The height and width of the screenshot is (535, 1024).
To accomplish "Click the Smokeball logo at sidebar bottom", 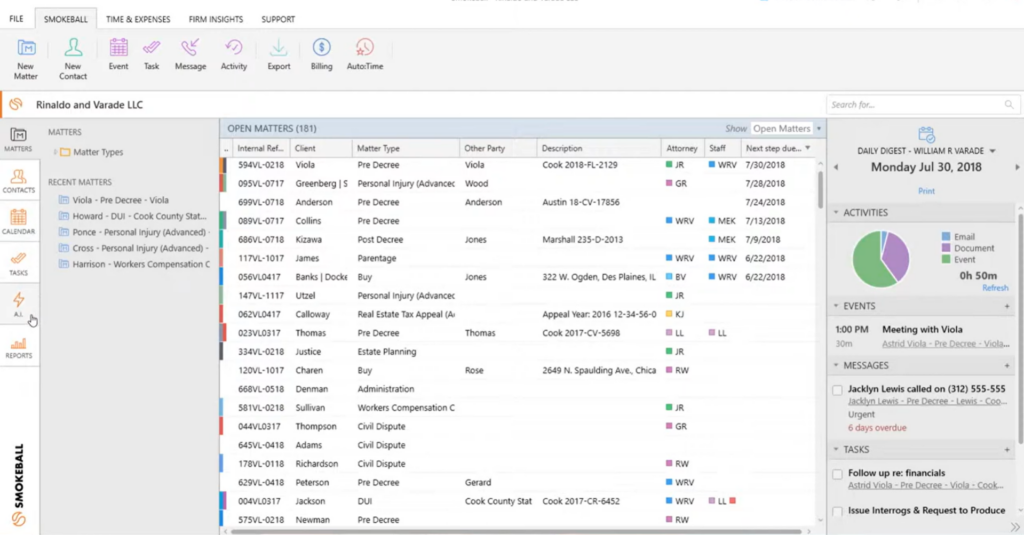I will [x=18, y=519].
